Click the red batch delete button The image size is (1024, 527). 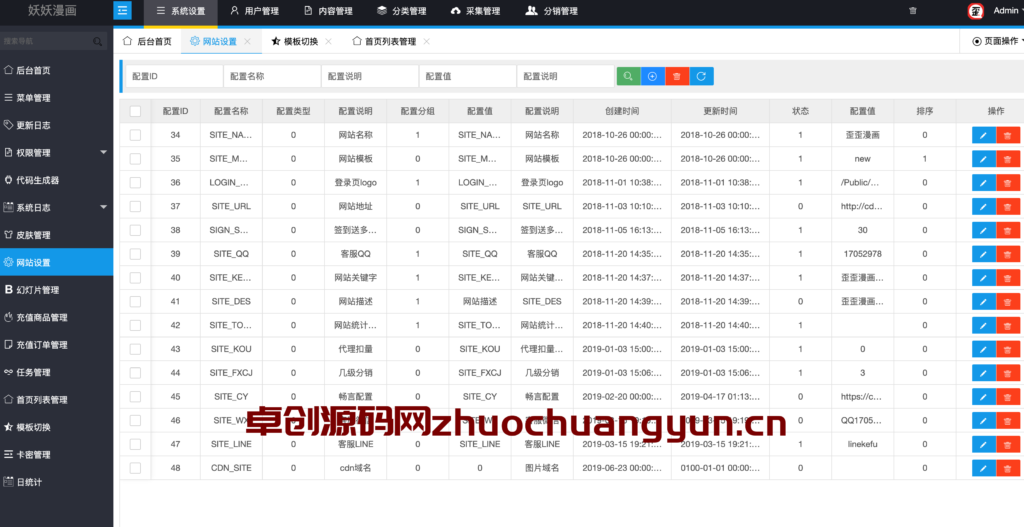pos(677,76)
